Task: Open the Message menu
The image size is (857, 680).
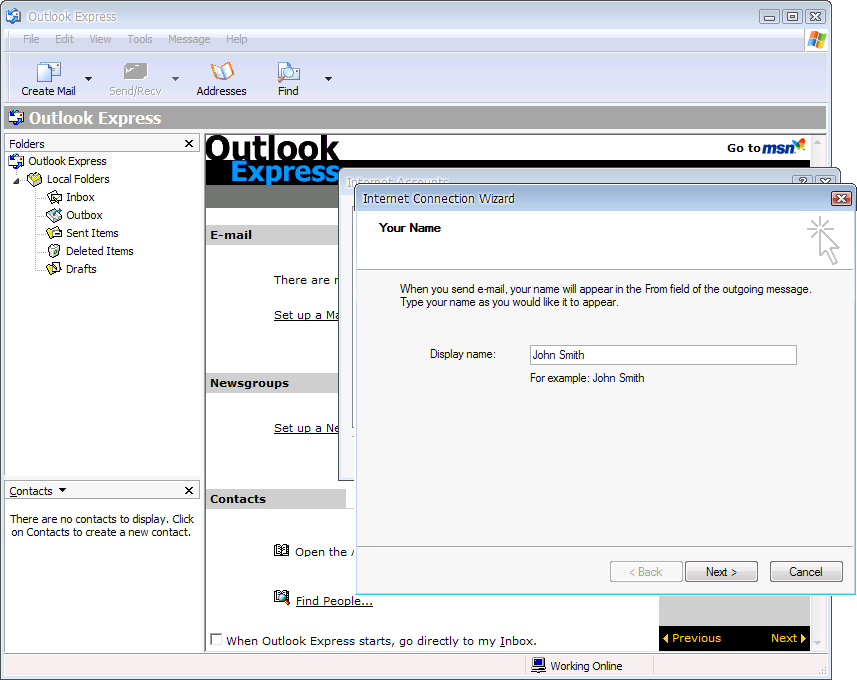Action: tap(189, 39)
